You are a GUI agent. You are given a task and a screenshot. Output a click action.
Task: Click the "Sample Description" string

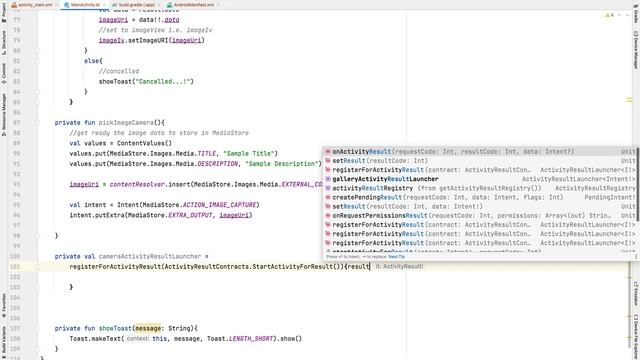[x=282, y=164]
